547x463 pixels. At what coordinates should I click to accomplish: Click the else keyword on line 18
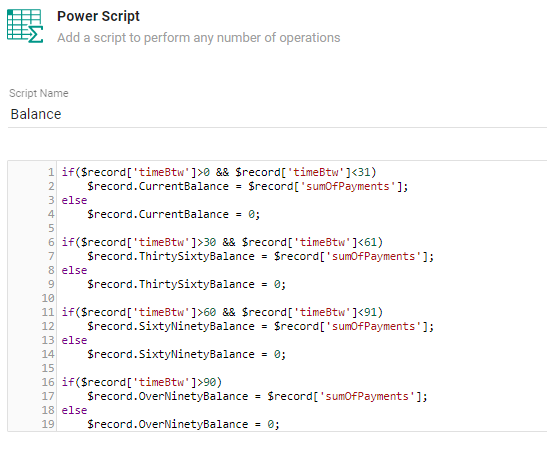pos(74,410)
